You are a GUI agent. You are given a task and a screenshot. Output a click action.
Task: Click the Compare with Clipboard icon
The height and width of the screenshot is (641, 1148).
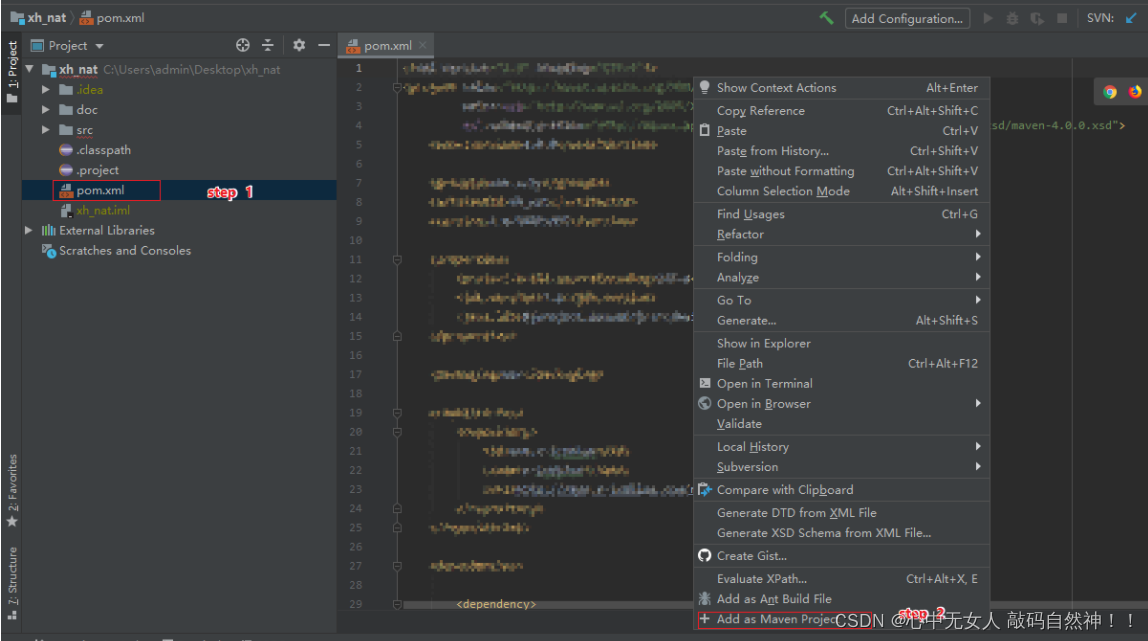coord(704,490)
